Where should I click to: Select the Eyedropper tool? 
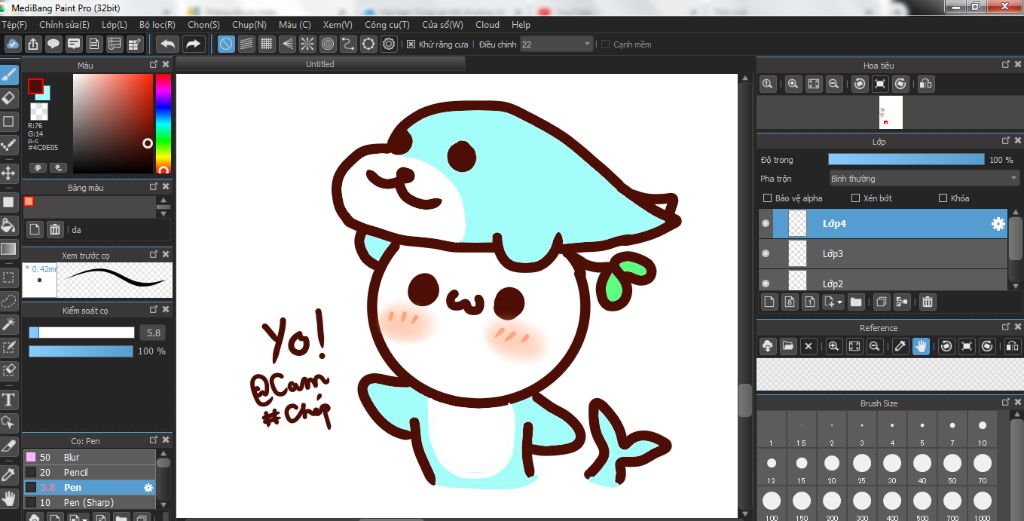8,475
